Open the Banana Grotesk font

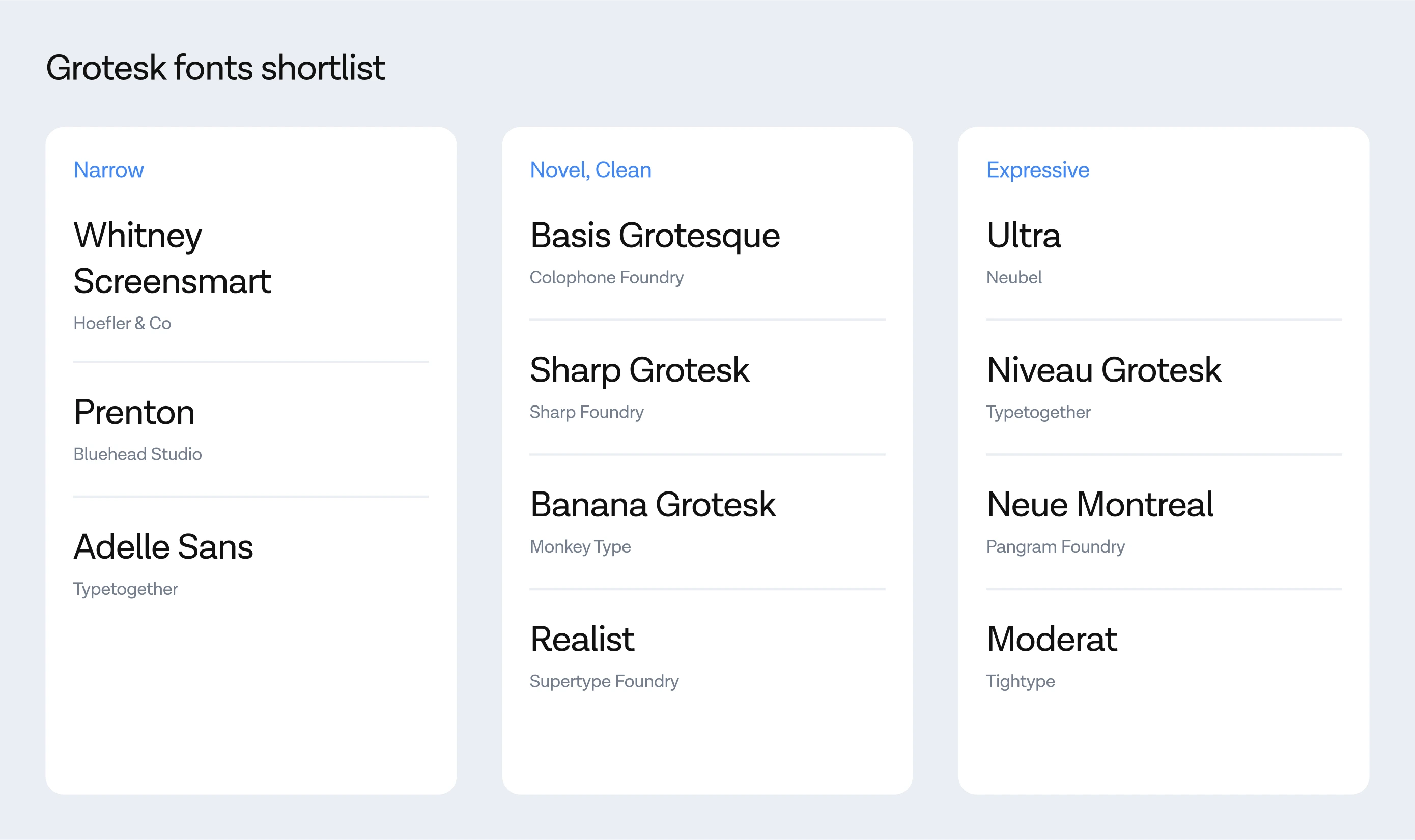coord(653,504)
